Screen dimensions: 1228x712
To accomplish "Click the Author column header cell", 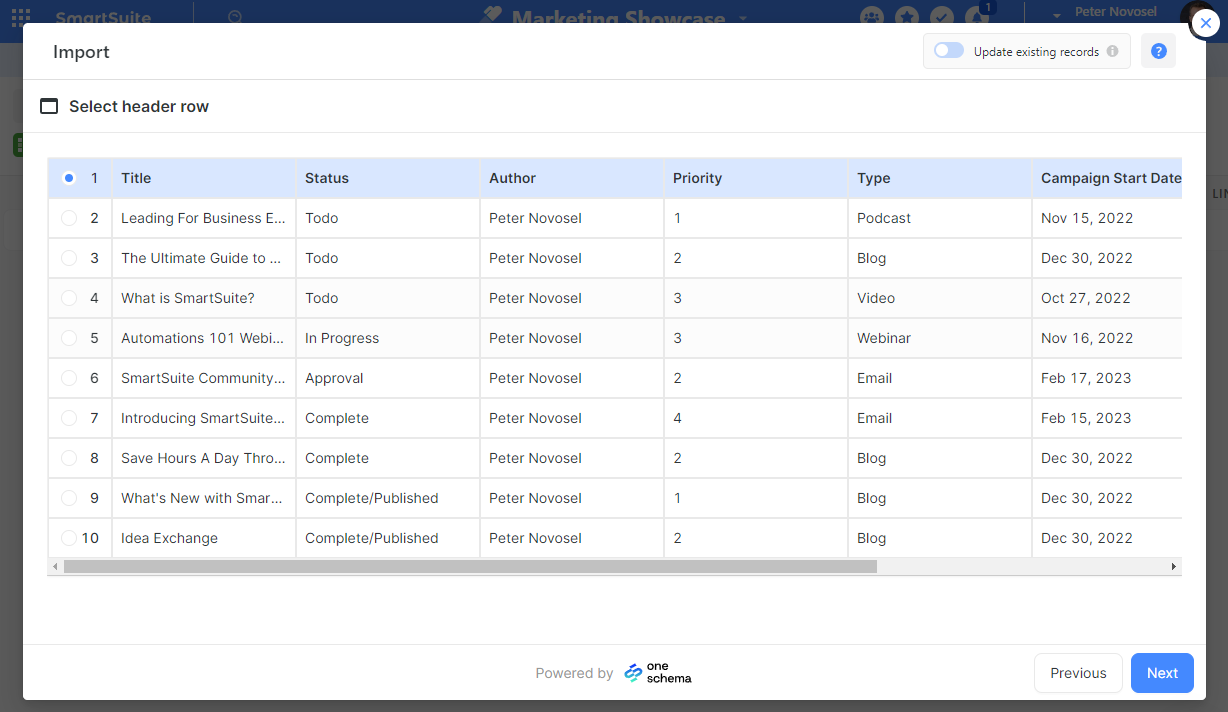I will tap(572, 178).
